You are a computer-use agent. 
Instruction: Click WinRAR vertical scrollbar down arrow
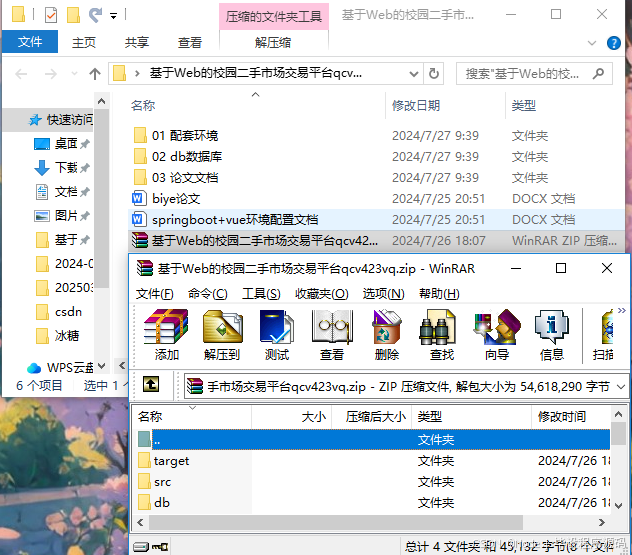[x=619, y=505]
